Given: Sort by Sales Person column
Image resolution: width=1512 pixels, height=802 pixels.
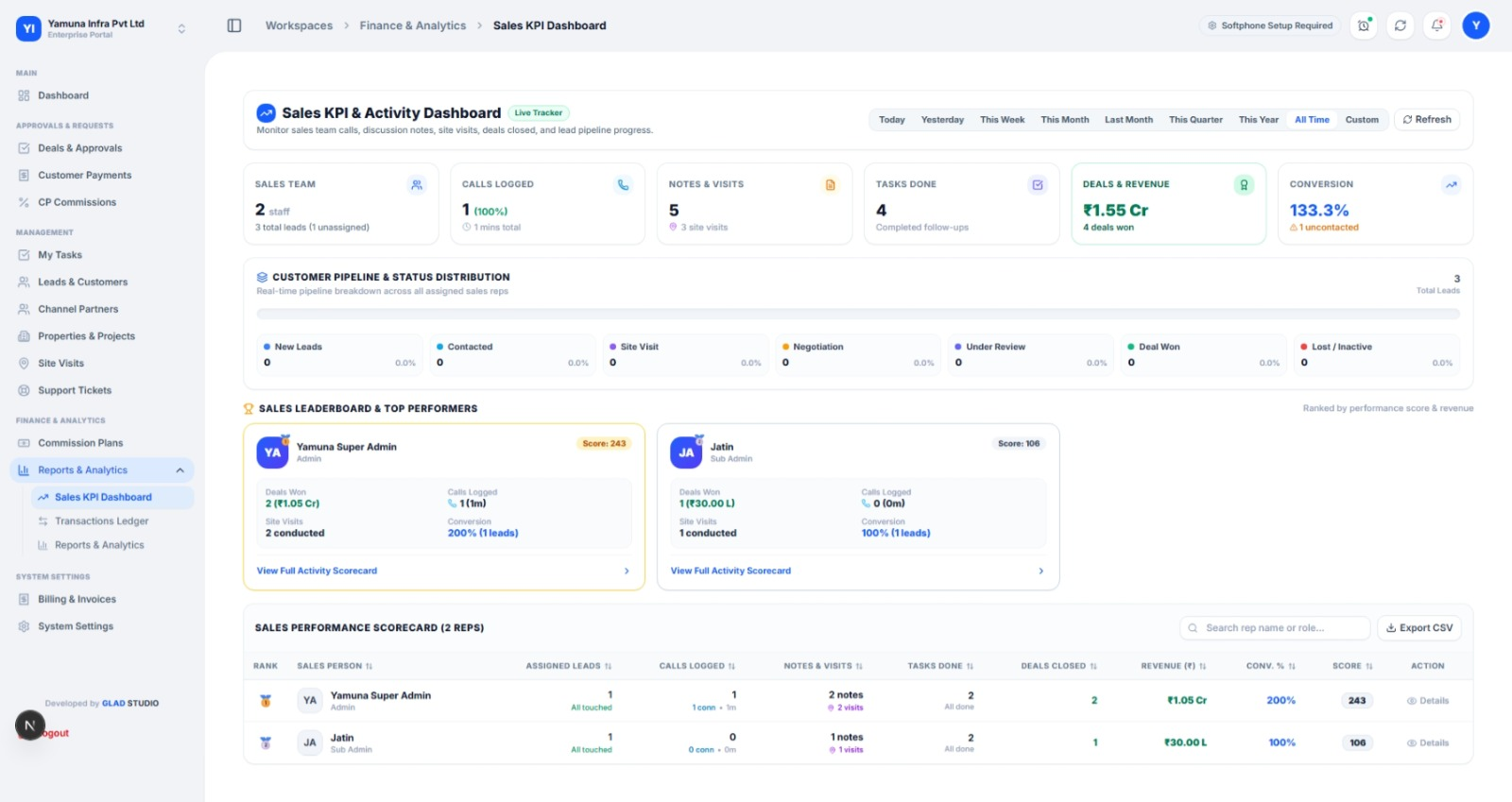Looking at the screenshot, I should (x=335, y=666).
